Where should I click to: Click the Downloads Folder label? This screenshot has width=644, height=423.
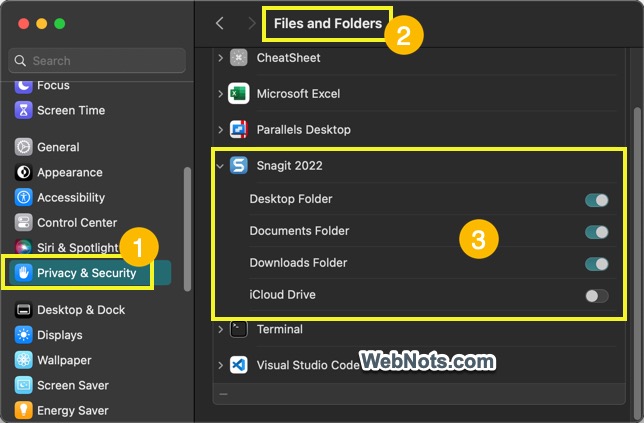[x=298, y=262]
